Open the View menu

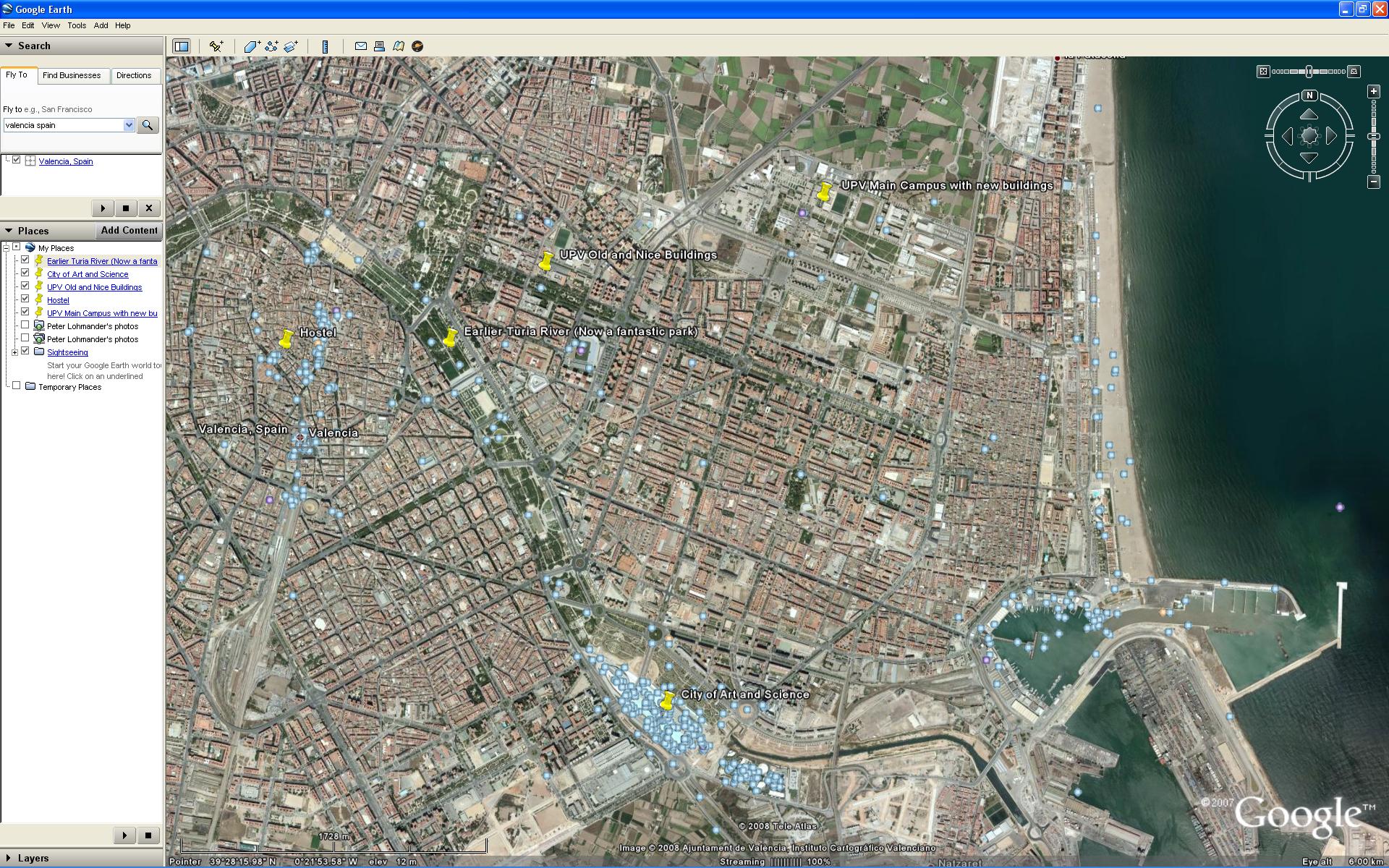[x=51, y=25]
